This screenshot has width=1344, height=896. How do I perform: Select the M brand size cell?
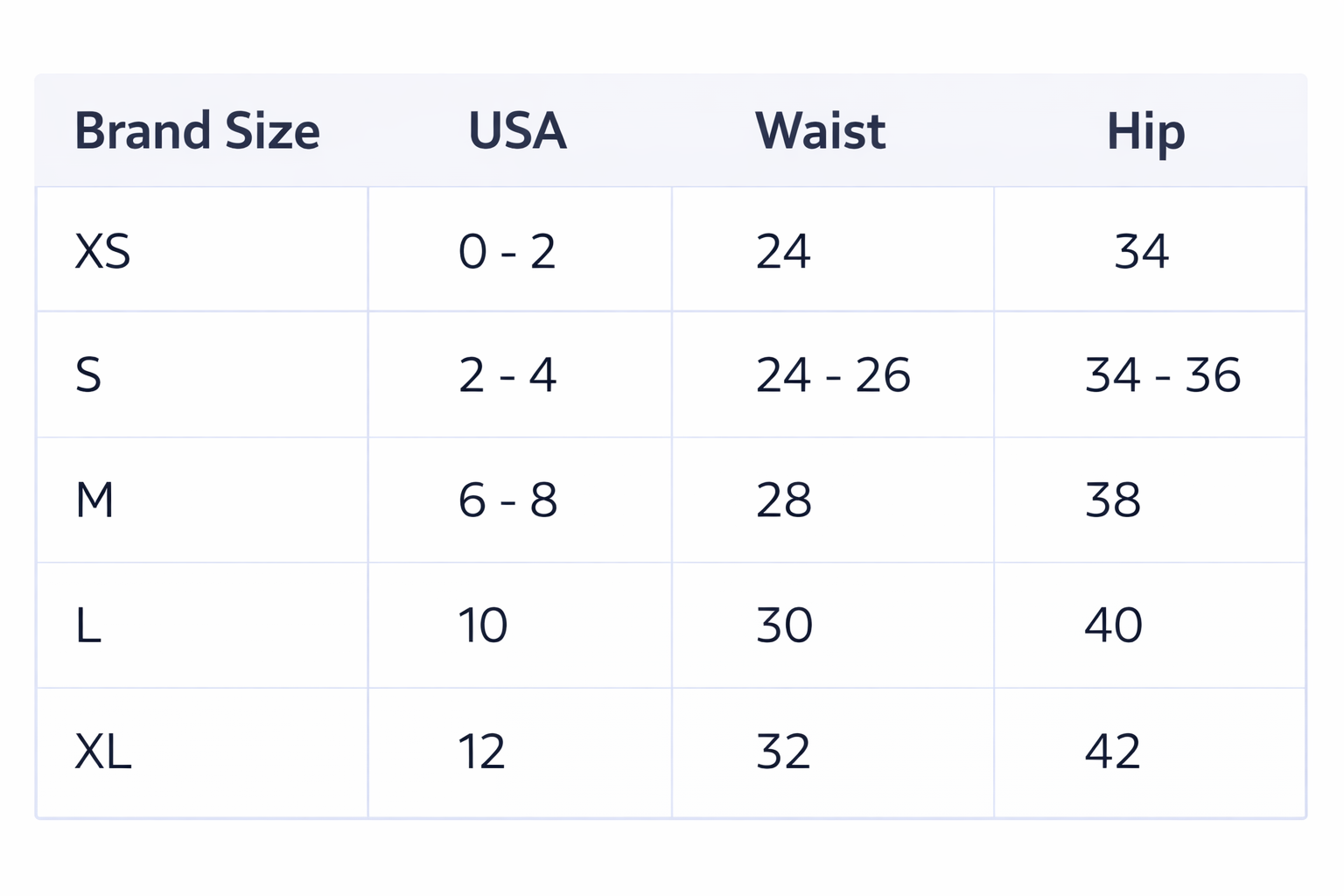pyautogui.click(x=94, y=500)
